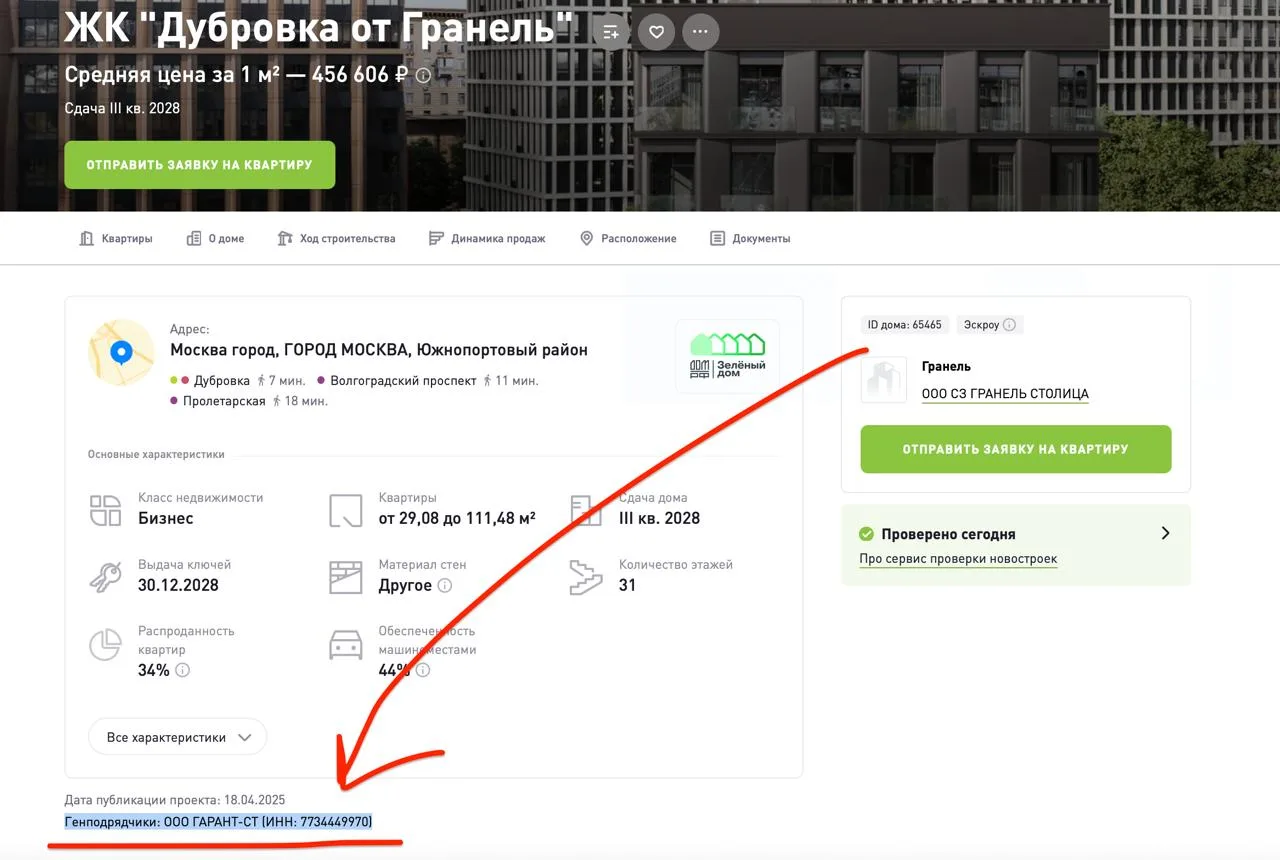Click the floor count value 31
The height and width of the screenshot is (860, 1280).
pos(627,585)
